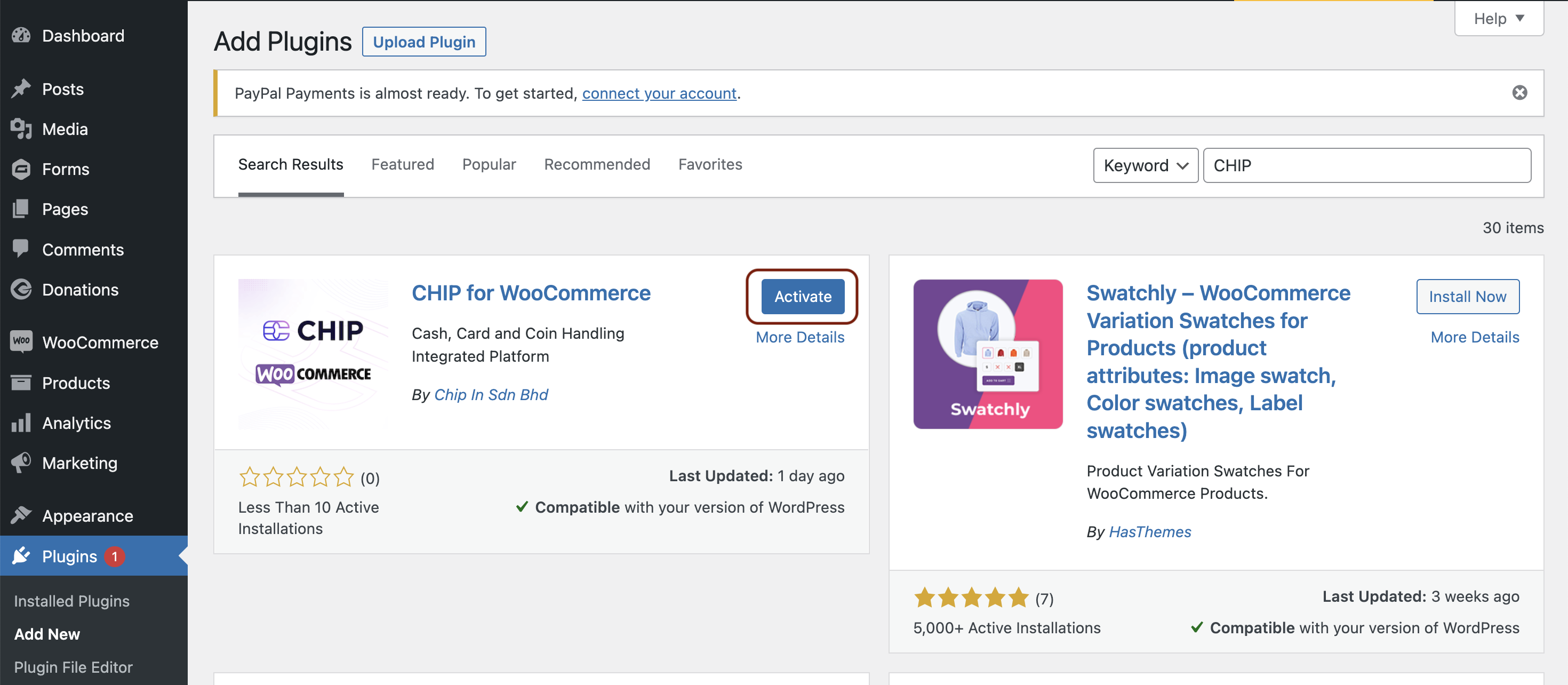The image size is (1568, 685).
Task: Click the Products archive box icon
Action: tap(21, 383)
